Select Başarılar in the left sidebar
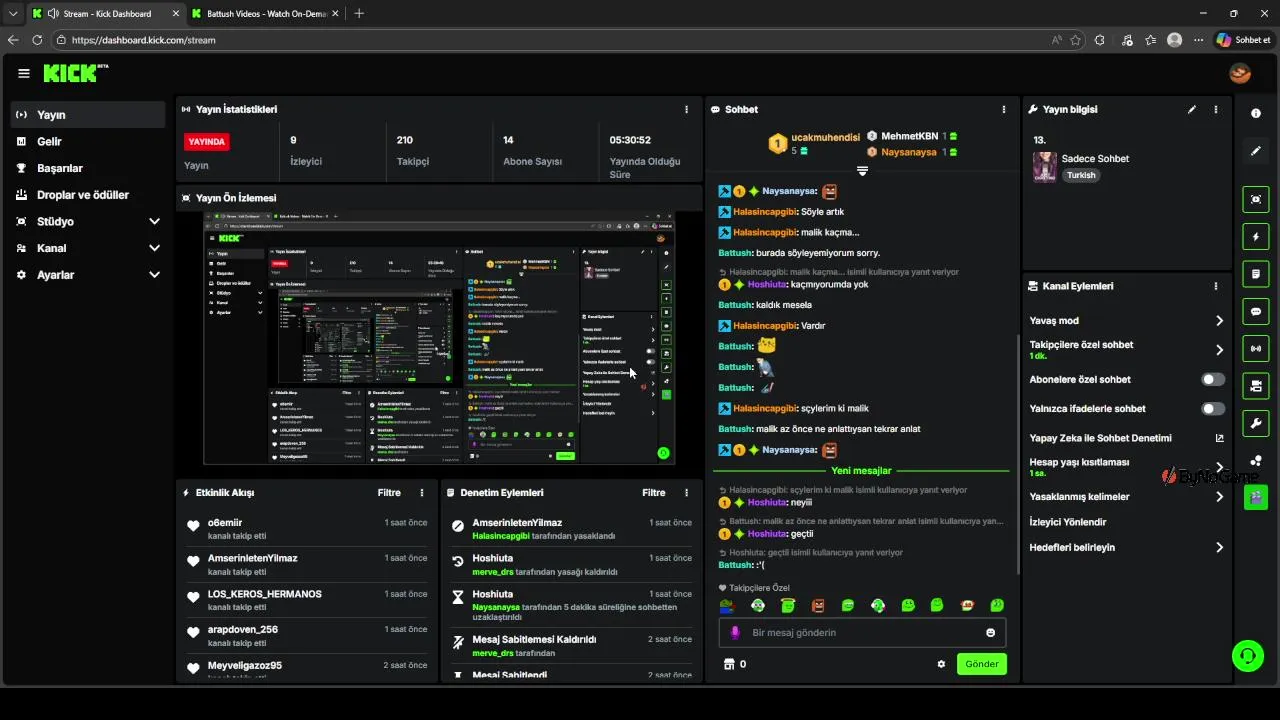This screenshot has height=720, width=1280. [88, 168]
